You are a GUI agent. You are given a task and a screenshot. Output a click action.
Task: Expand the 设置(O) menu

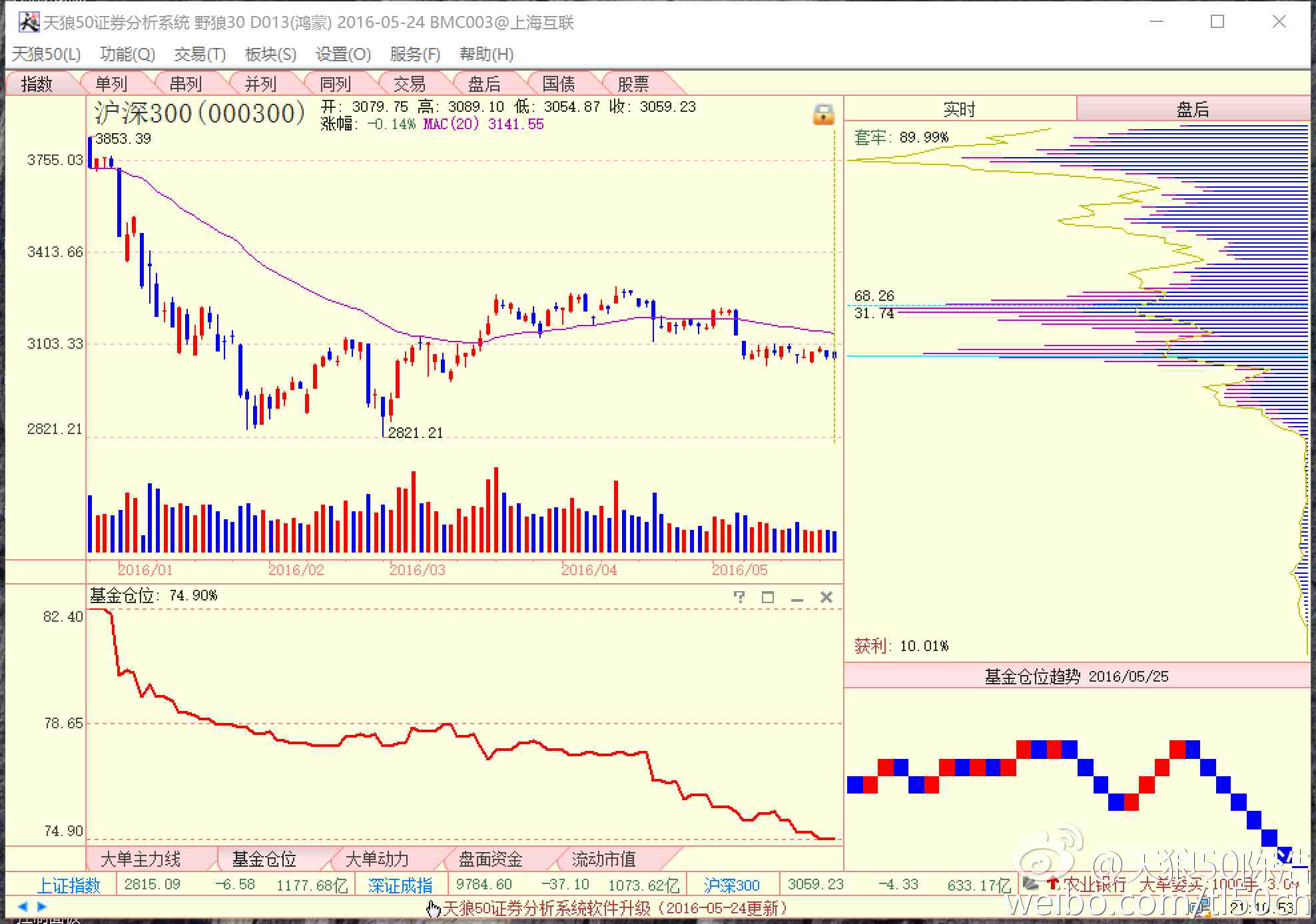click(x=343, y=54)
